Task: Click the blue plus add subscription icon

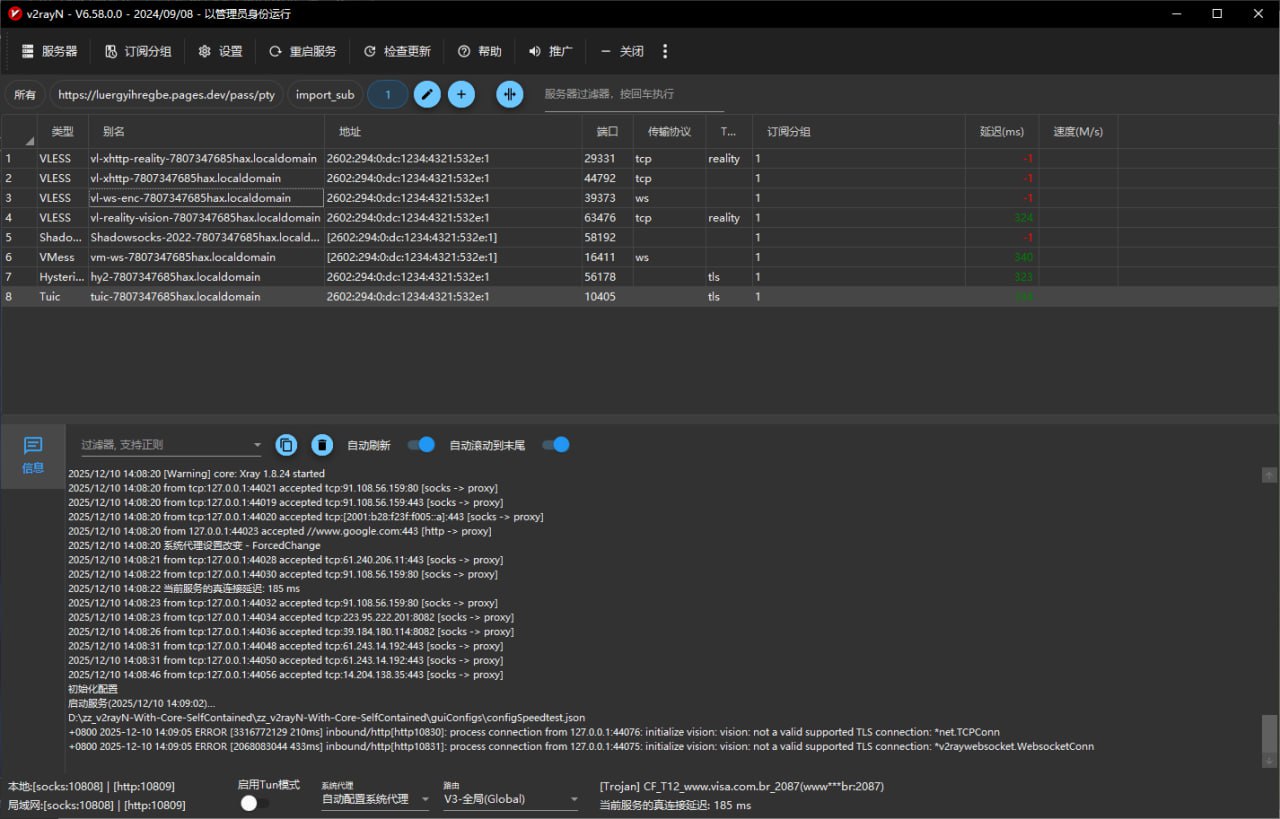Action: click(461, 95)
